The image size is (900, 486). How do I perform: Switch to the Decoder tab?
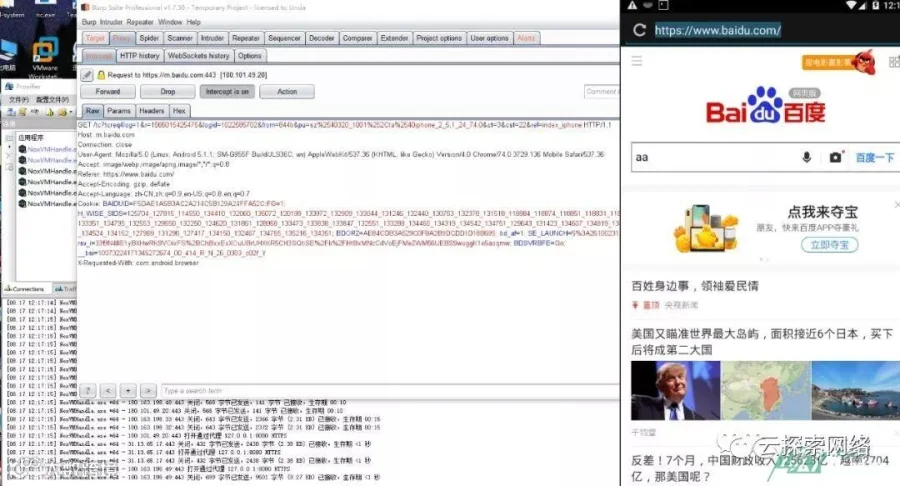pos(321,38)
